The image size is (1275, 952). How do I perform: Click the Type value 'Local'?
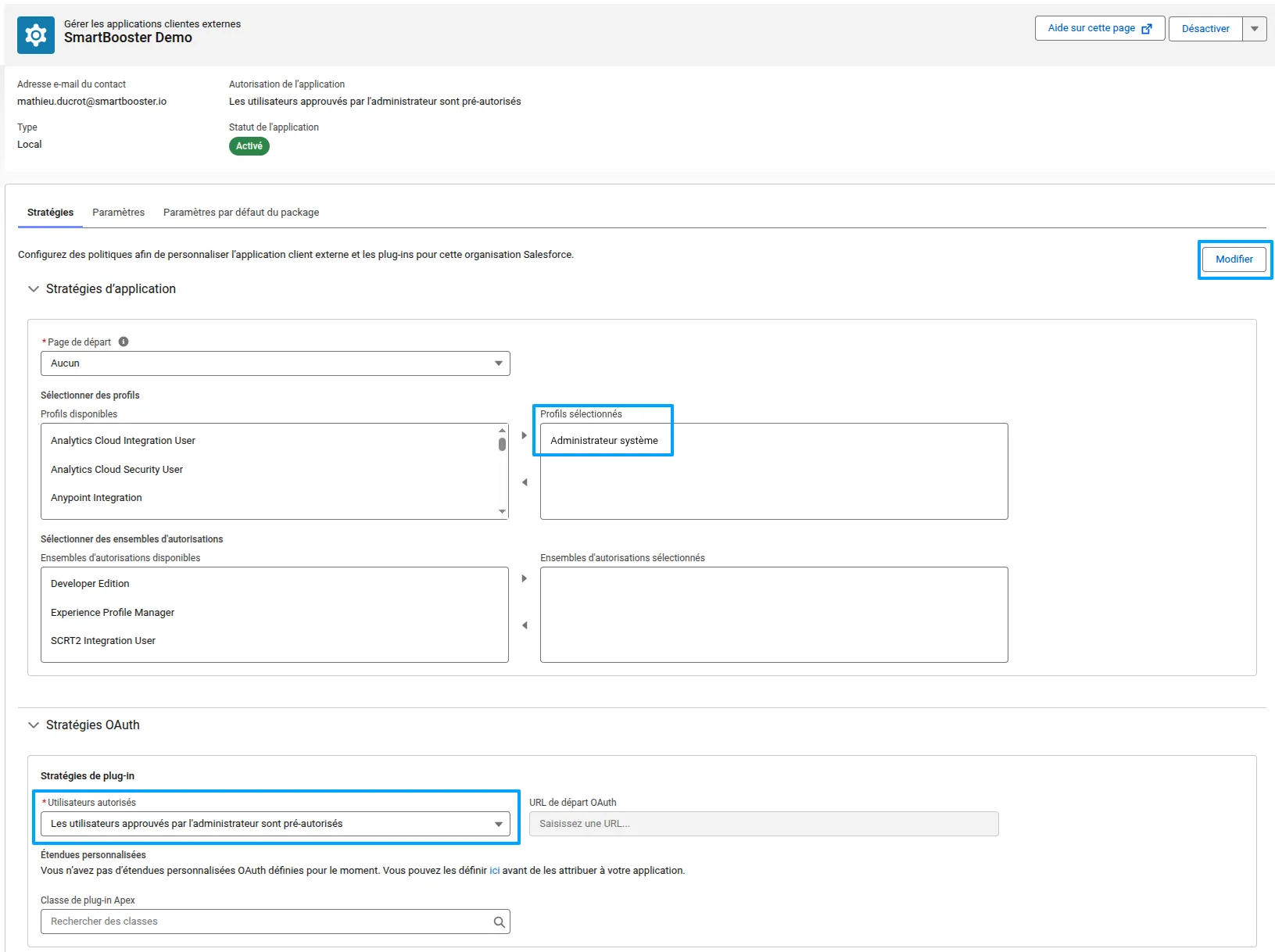pos(30,145)
